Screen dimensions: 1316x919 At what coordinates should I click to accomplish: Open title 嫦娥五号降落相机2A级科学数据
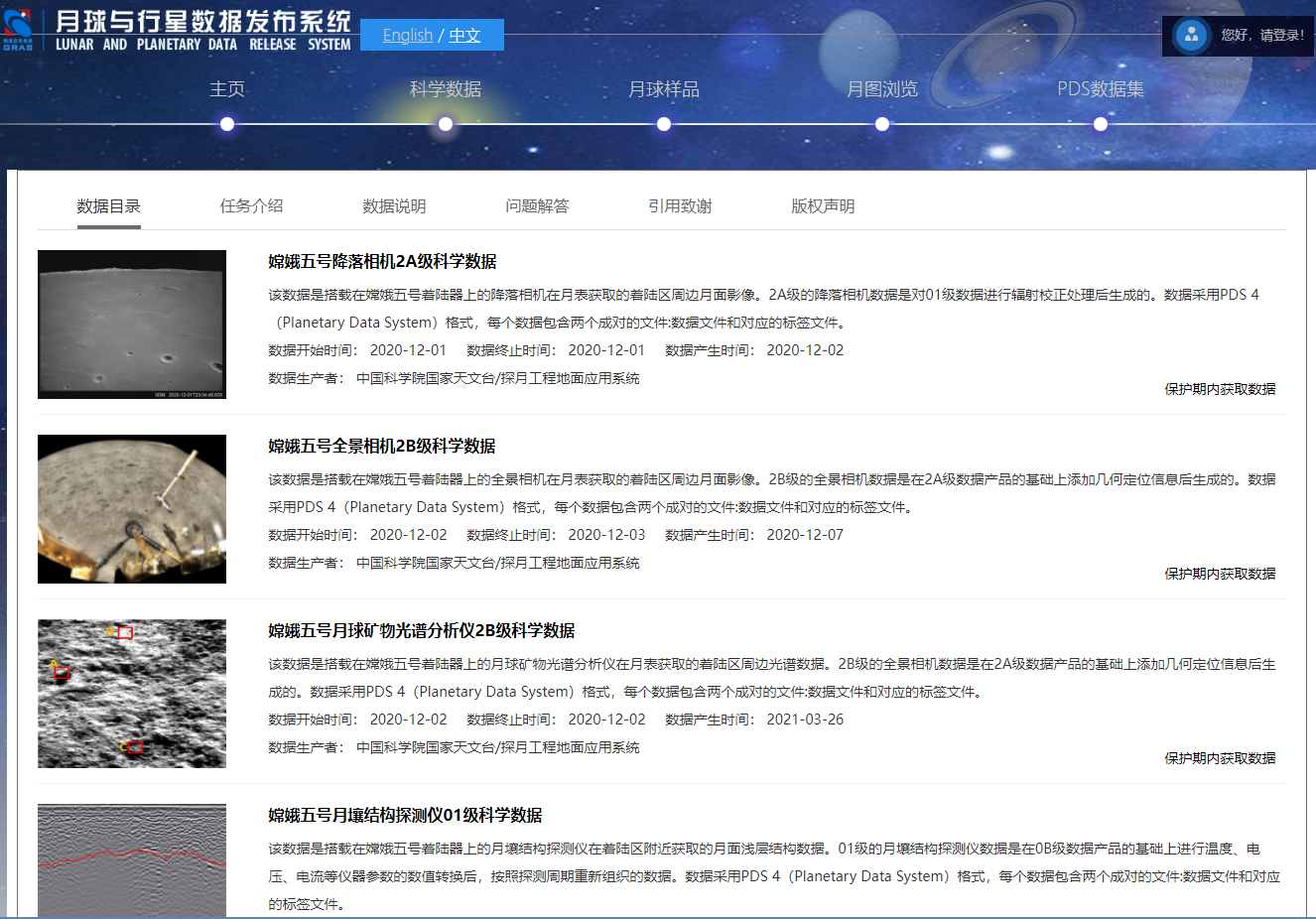(382, 262)
